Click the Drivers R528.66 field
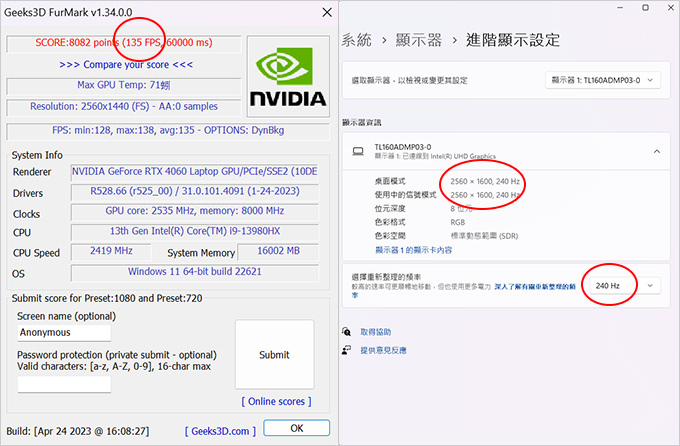Screen dimensions: 680x446 coord(195,191)
